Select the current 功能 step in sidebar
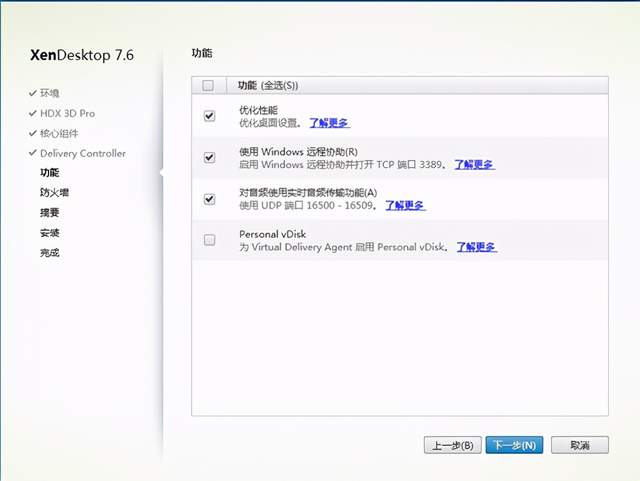The width and height of the screenshot is (640, 481). (x=49, y=173)
